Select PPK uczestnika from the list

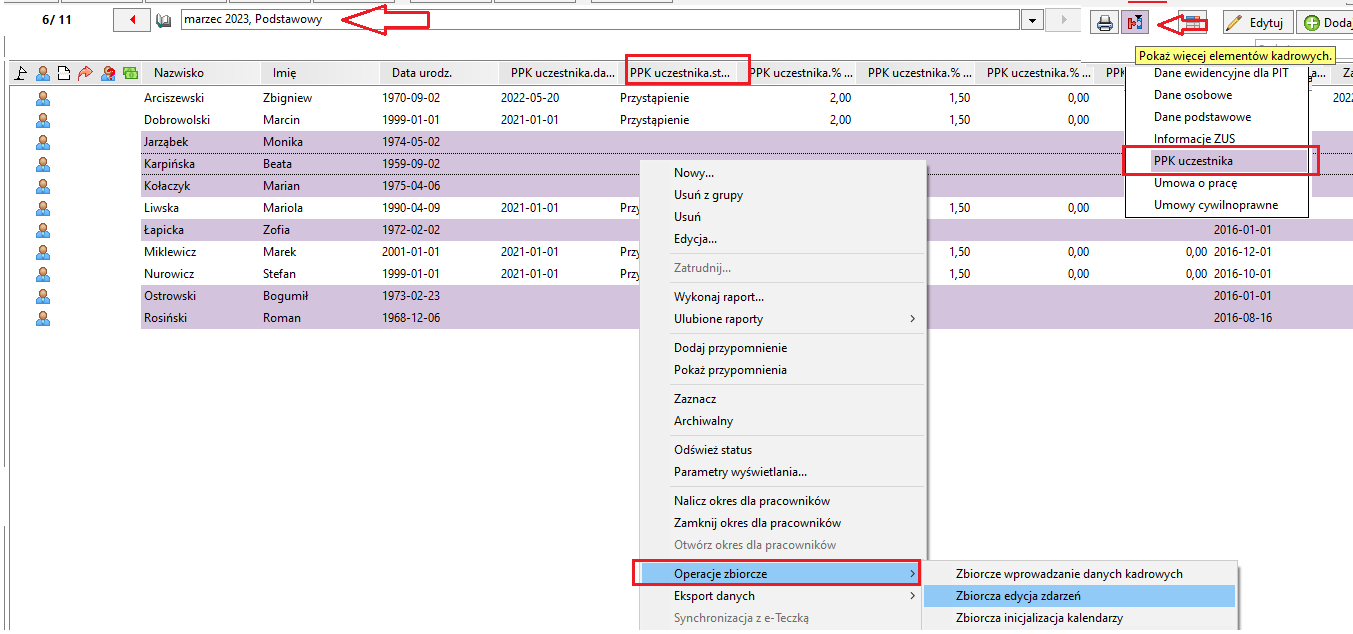(x=1192, y=161)
